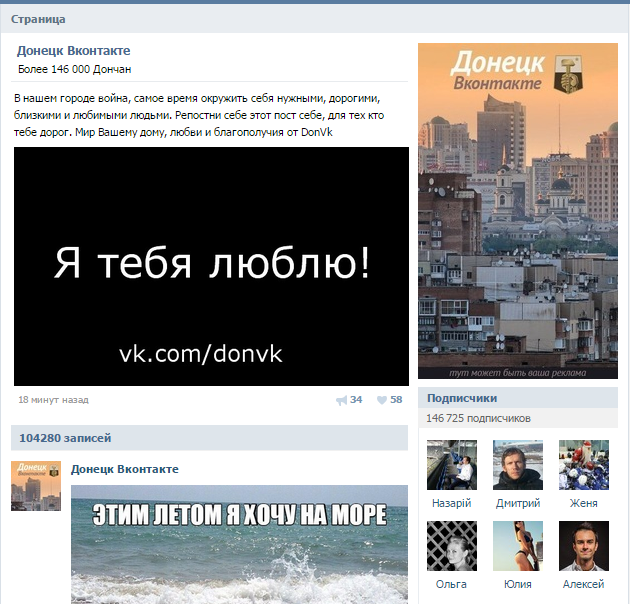
Task: Open the '104280 записей' wall header
Action: (x=209, y=438)
